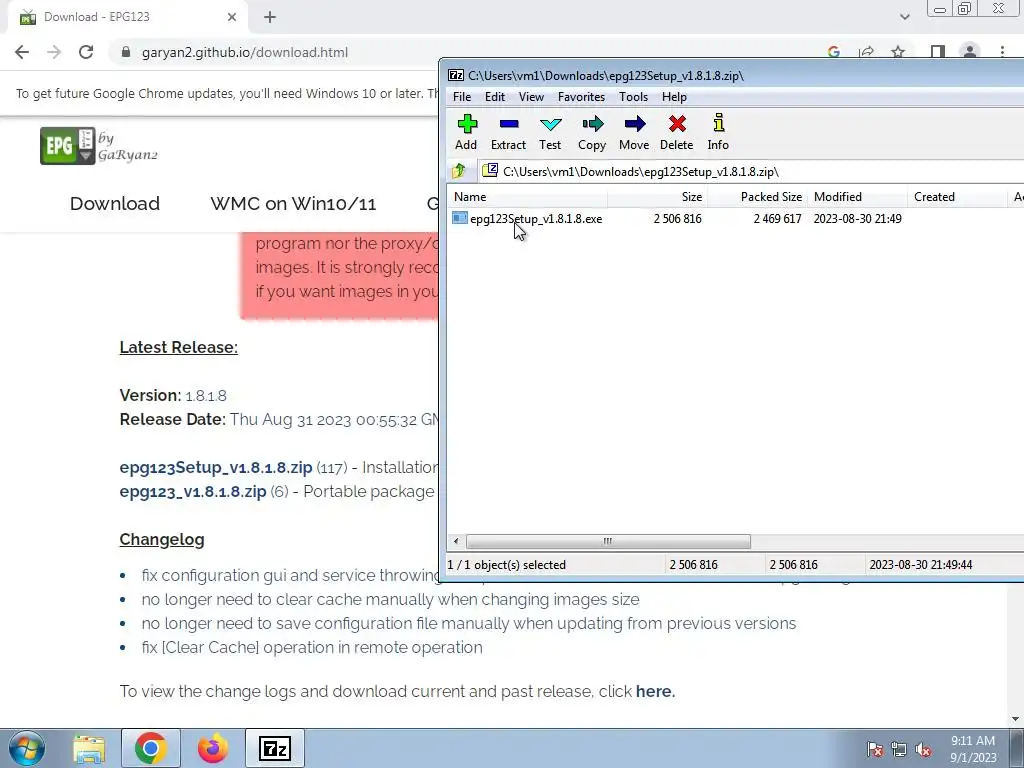Open the Tools menu in 7-Zip
Screen dimensions: 1024x768
(x=633, y=97)
